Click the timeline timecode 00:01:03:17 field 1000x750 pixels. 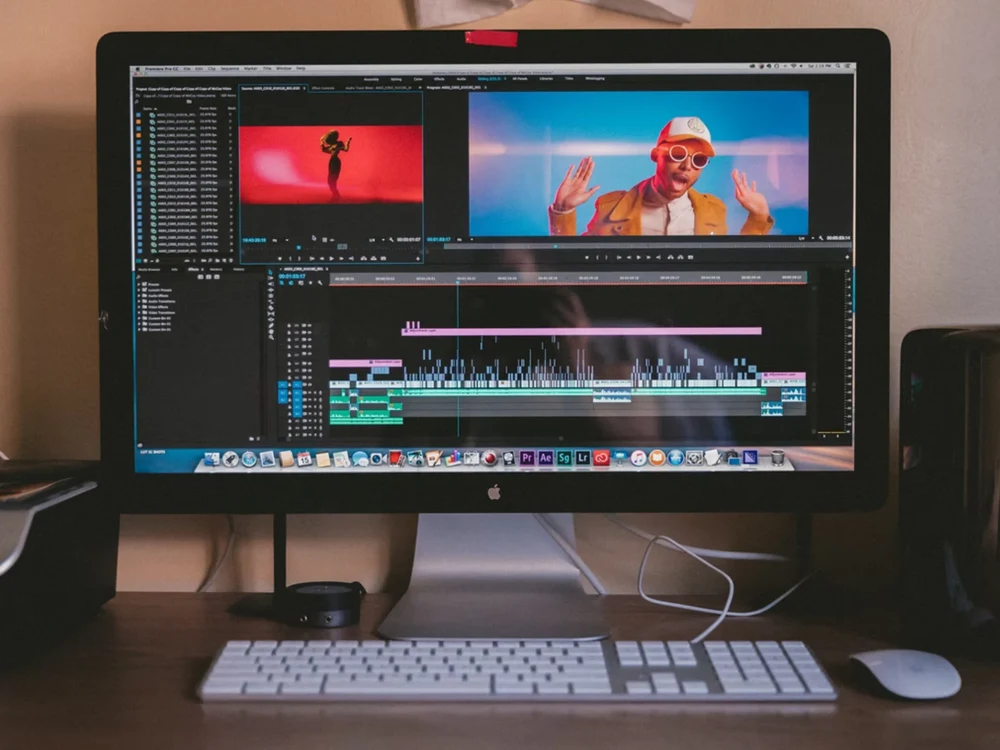[x=292, y=276]
